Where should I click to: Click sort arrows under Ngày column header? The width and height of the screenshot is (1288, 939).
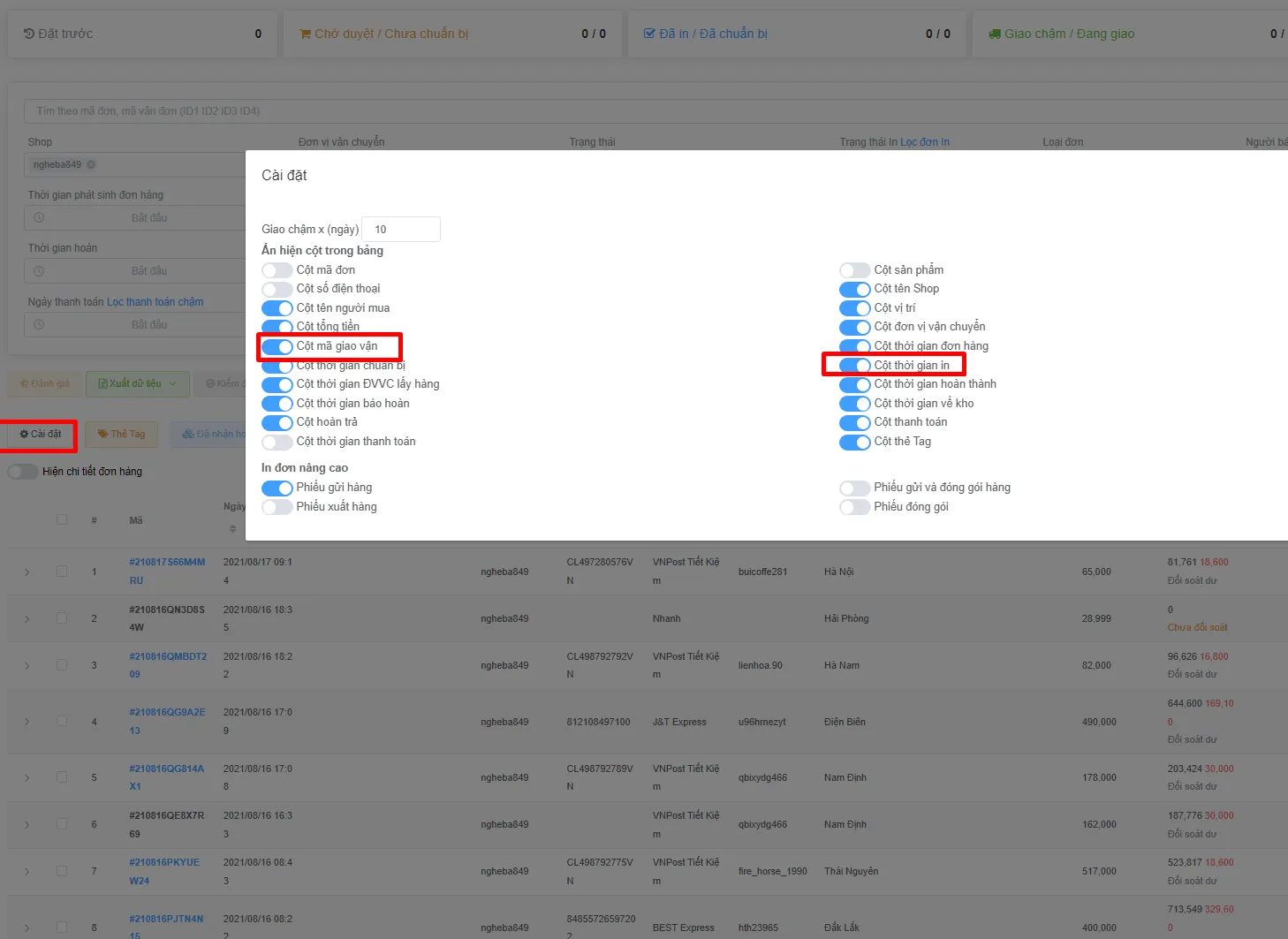coord(232,529)
